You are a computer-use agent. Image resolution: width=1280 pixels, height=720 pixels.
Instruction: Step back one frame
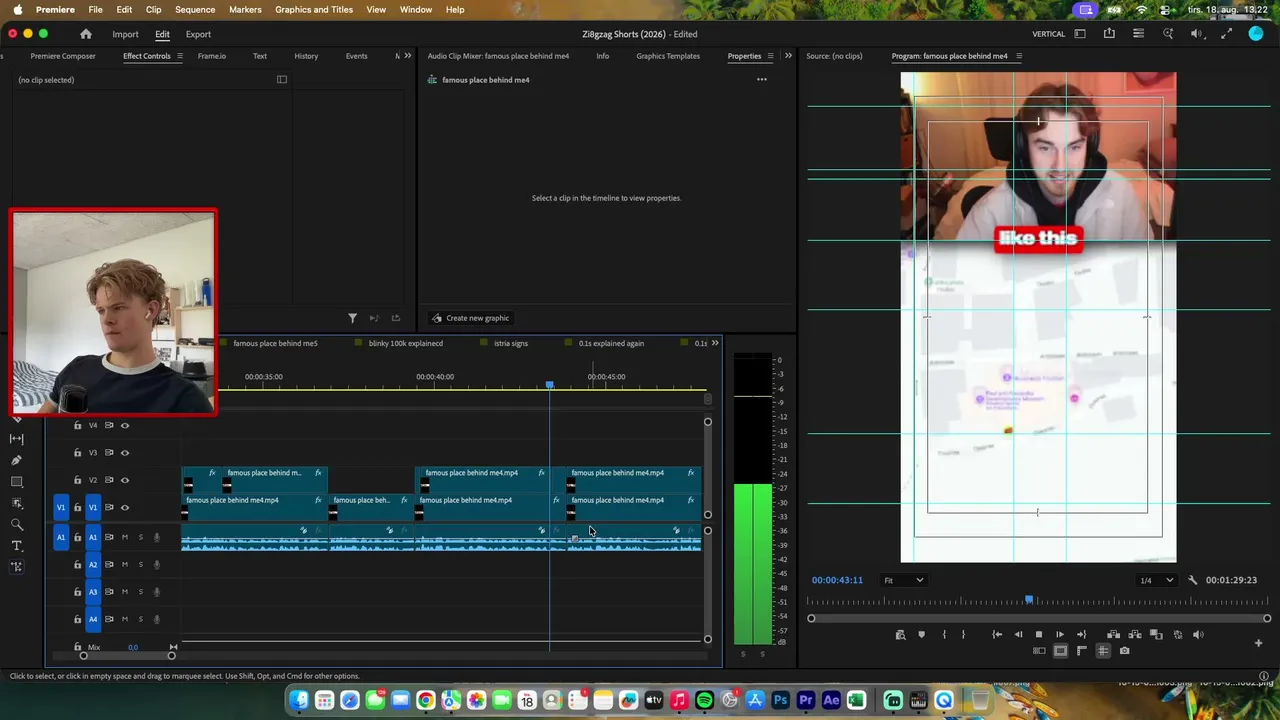point(1018,634)
